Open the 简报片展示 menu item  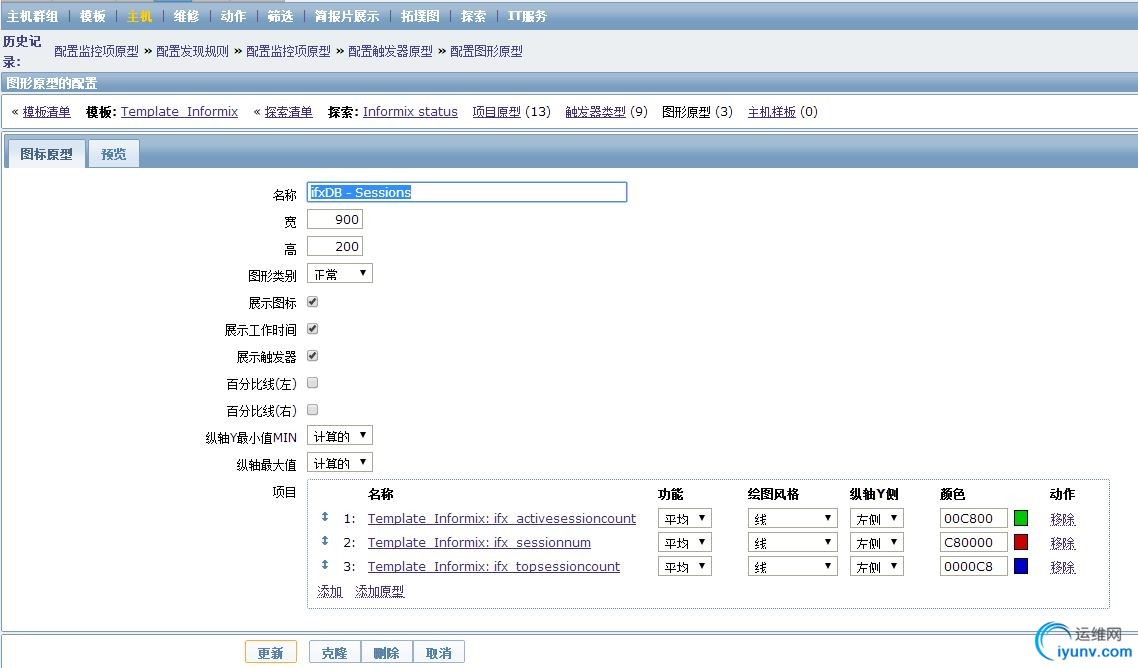coord(347,16)
